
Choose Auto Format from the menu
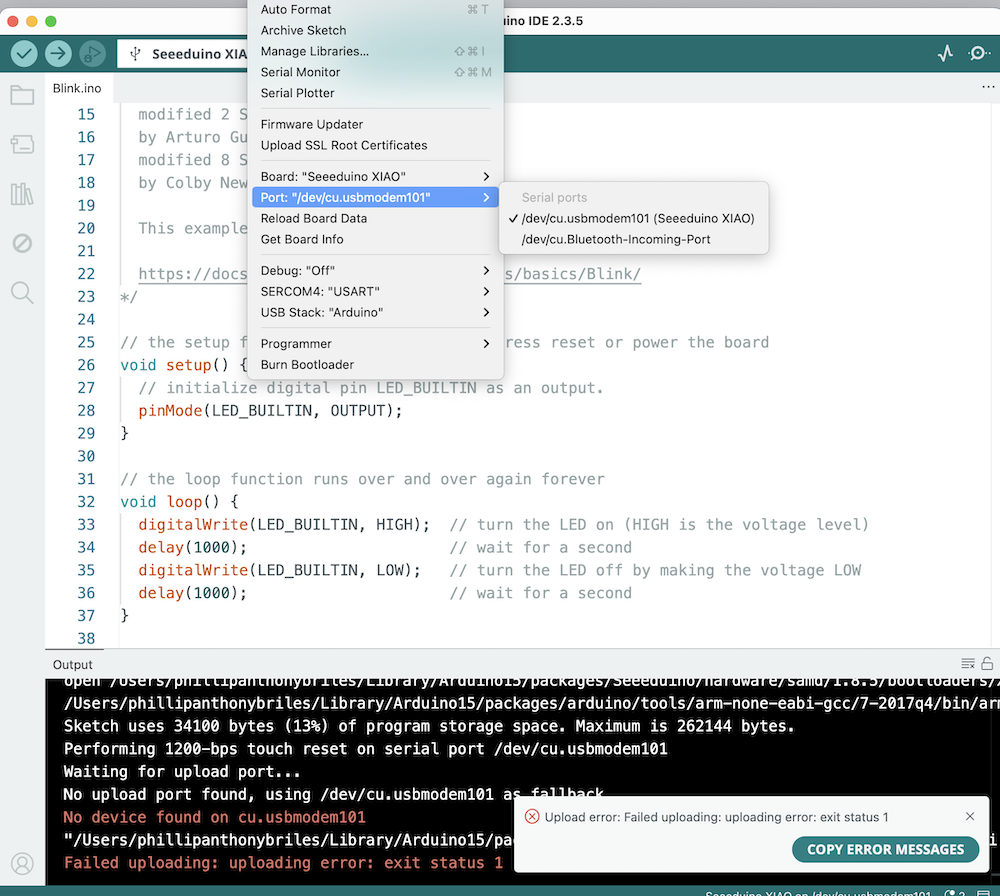tap(375, 10)
